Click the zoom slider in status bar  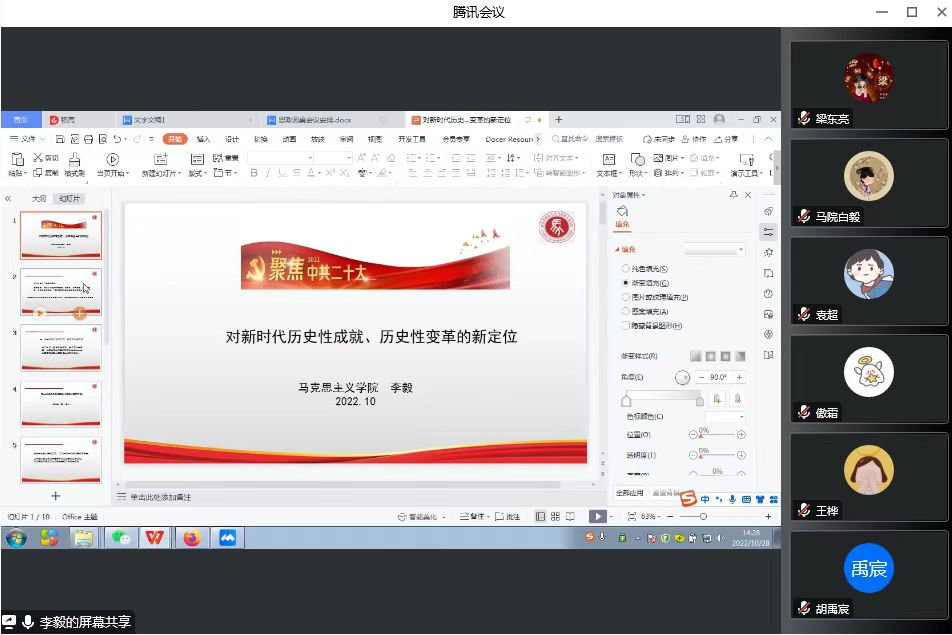(704, 516)
